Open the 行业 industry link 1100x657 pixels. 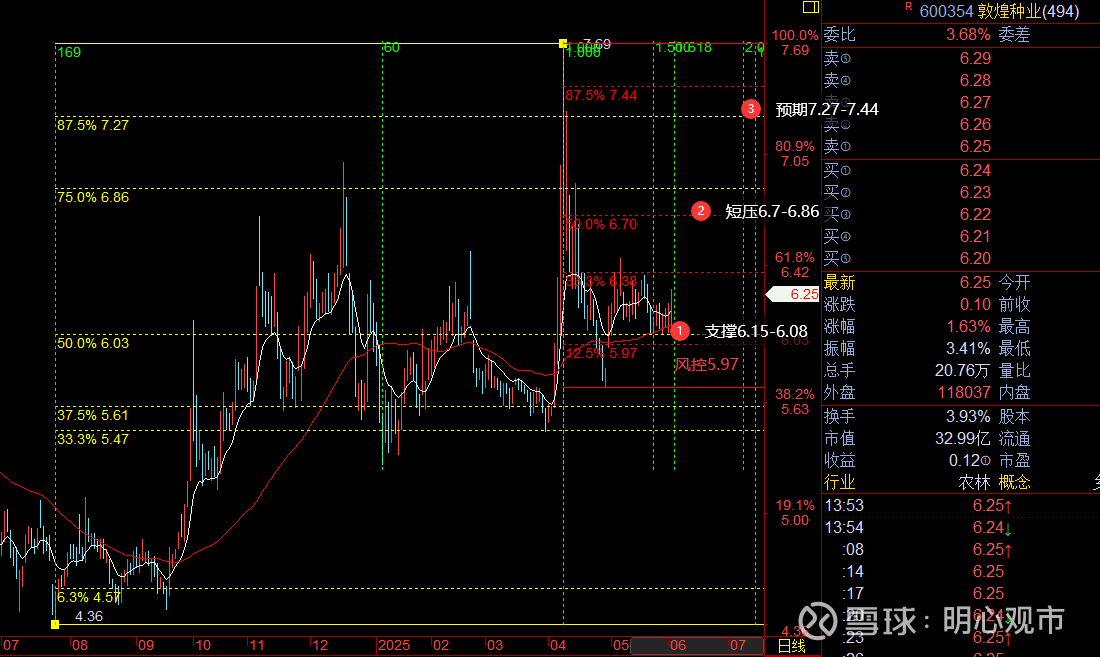click(839, 482)
